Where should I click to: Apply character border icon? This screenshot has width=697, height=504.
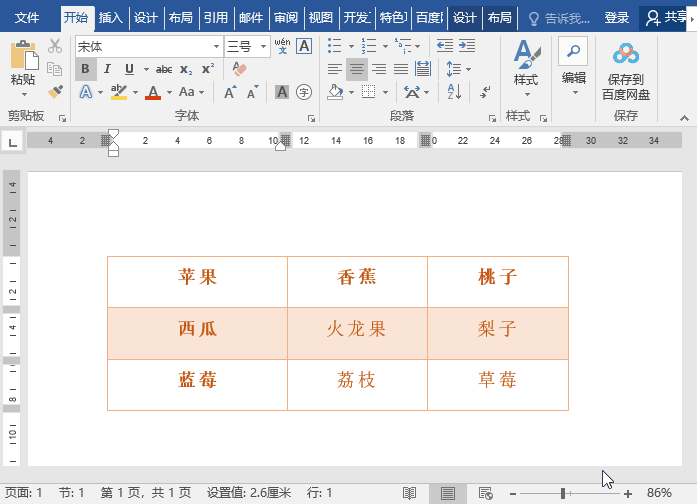point(304,46)
